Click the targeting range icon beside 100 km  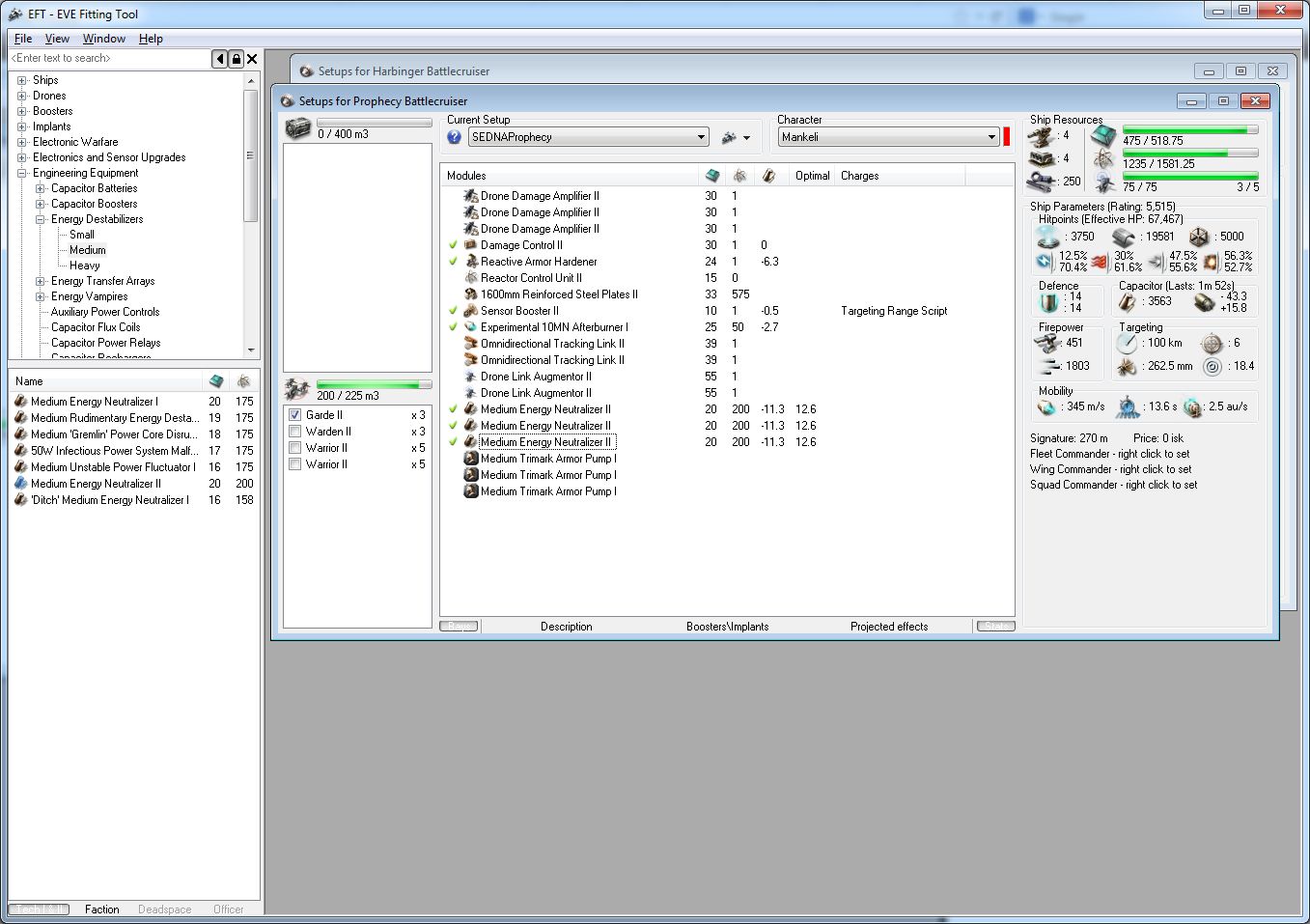click(x=1128, y=344)
